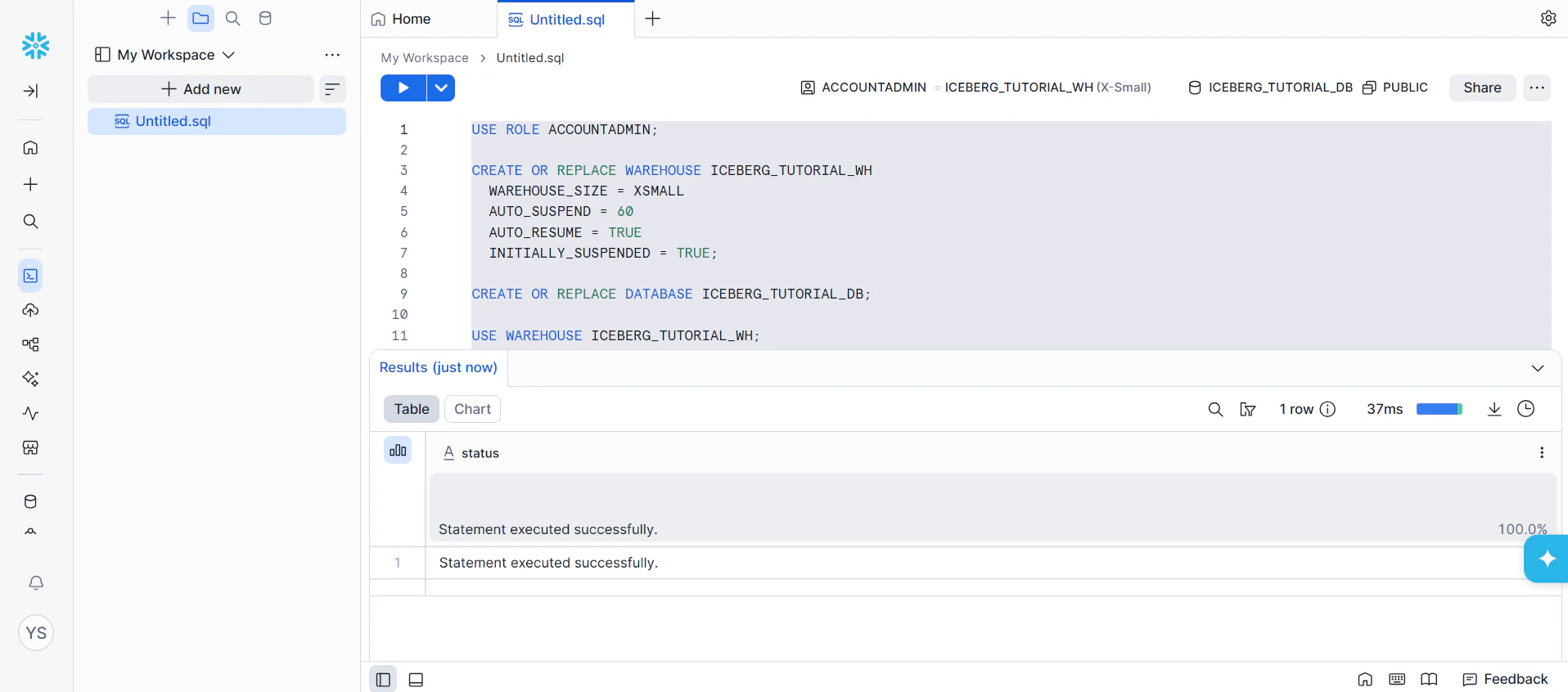Open the notifications bell
This screenshot has height=692, width=1568.
36,582
